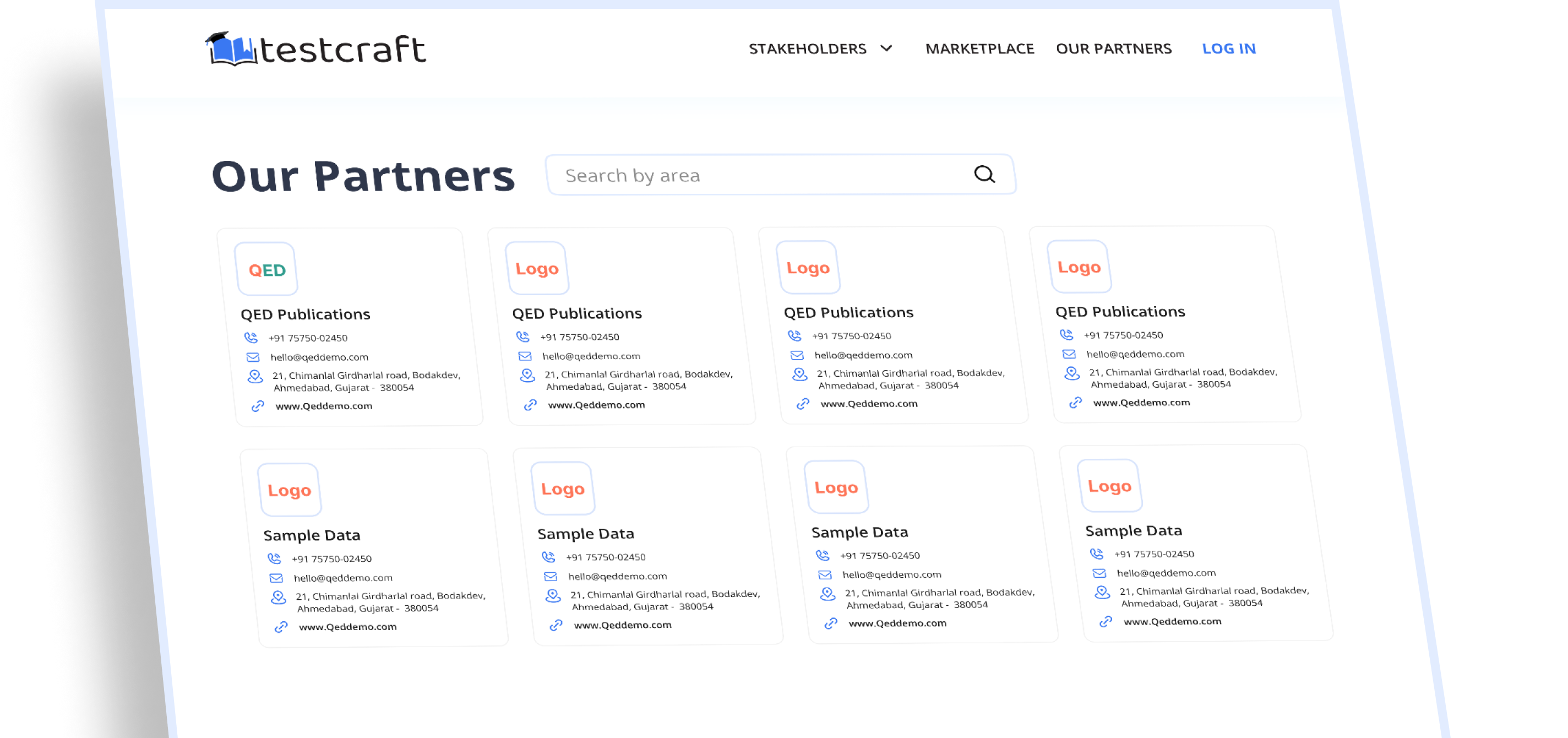The image size is (1568, 738).
Task: Open OUR PARTNERS nav item
Action: pos(1113,48)
